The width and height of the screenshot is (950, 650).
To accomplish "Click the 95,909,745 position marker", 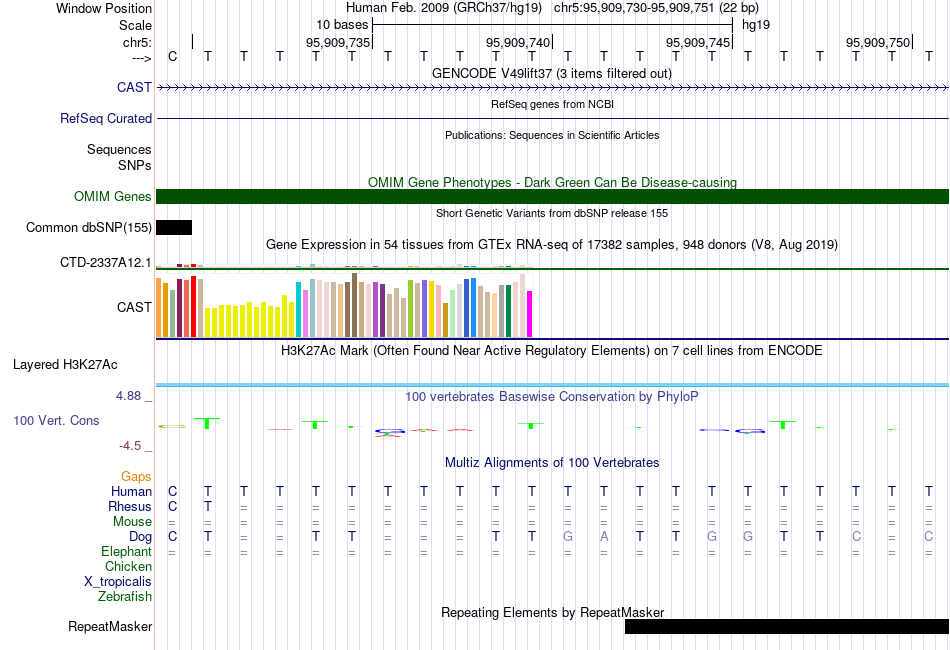I will pos(697,42).
